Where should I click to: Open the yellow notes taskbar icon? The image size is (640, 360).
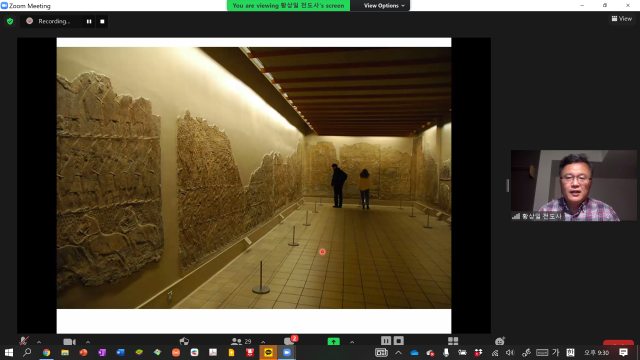[231, 352]
